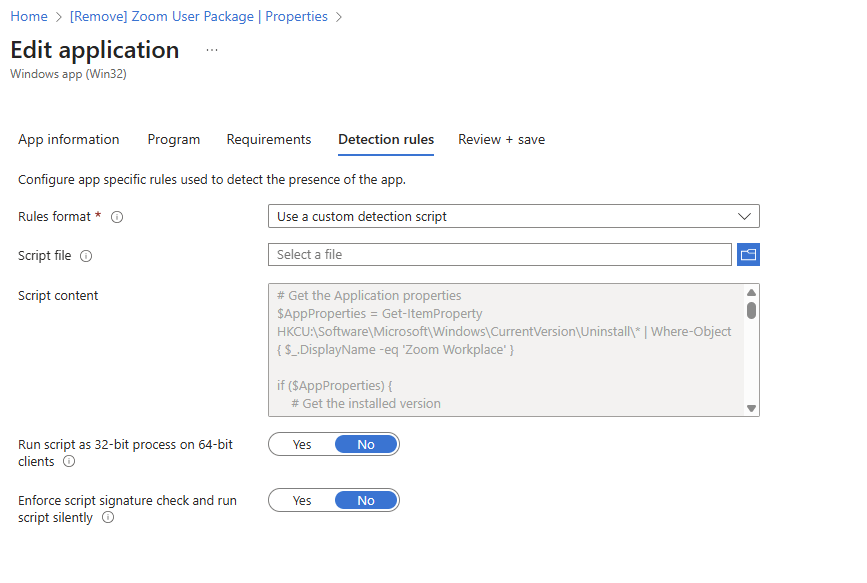The height and width of the screenshot is (583, 867).
Task: Click info icon beside Script file label
Action: [x=86, y=256]
